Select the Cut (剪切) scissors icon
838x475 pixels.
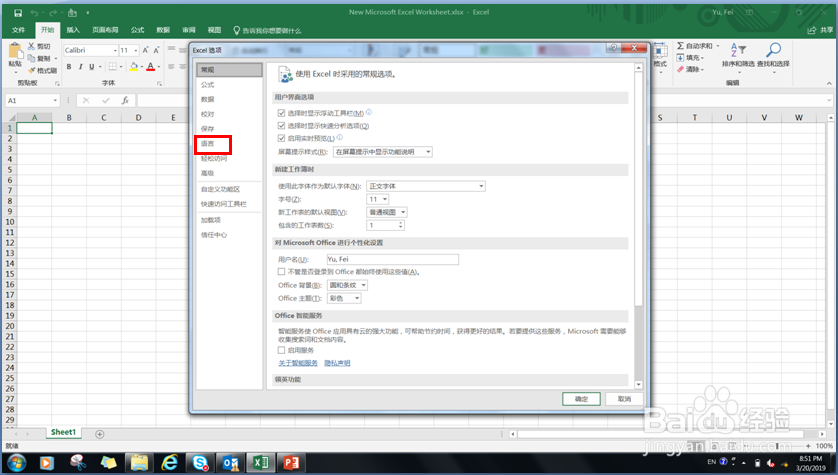coord(32,46)
